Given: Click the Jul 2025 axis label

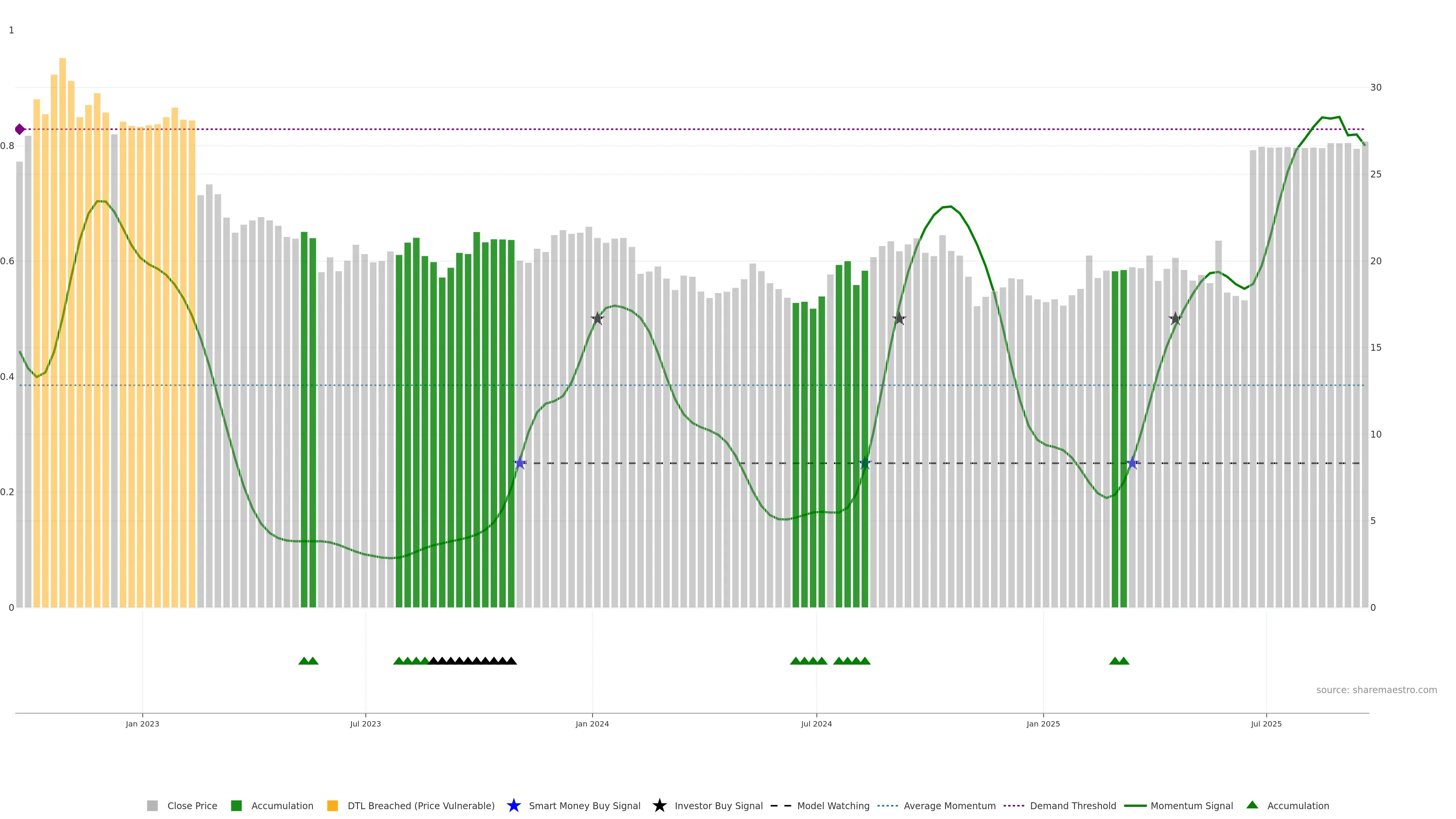Looking at the screenshot, I should tap(1266, 724).
